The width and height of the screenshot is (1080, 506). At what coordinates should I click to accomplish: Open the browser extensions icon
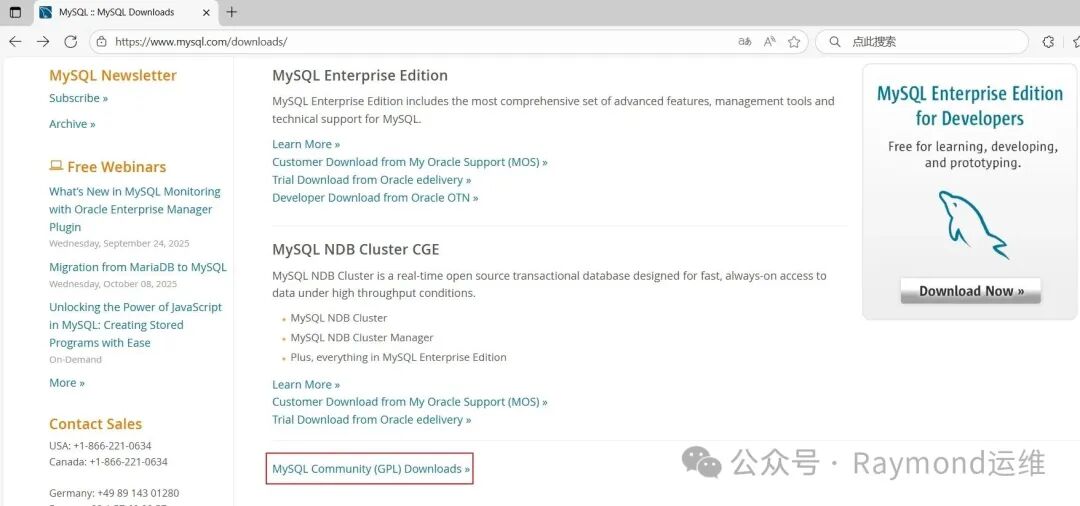[1048, 42]
